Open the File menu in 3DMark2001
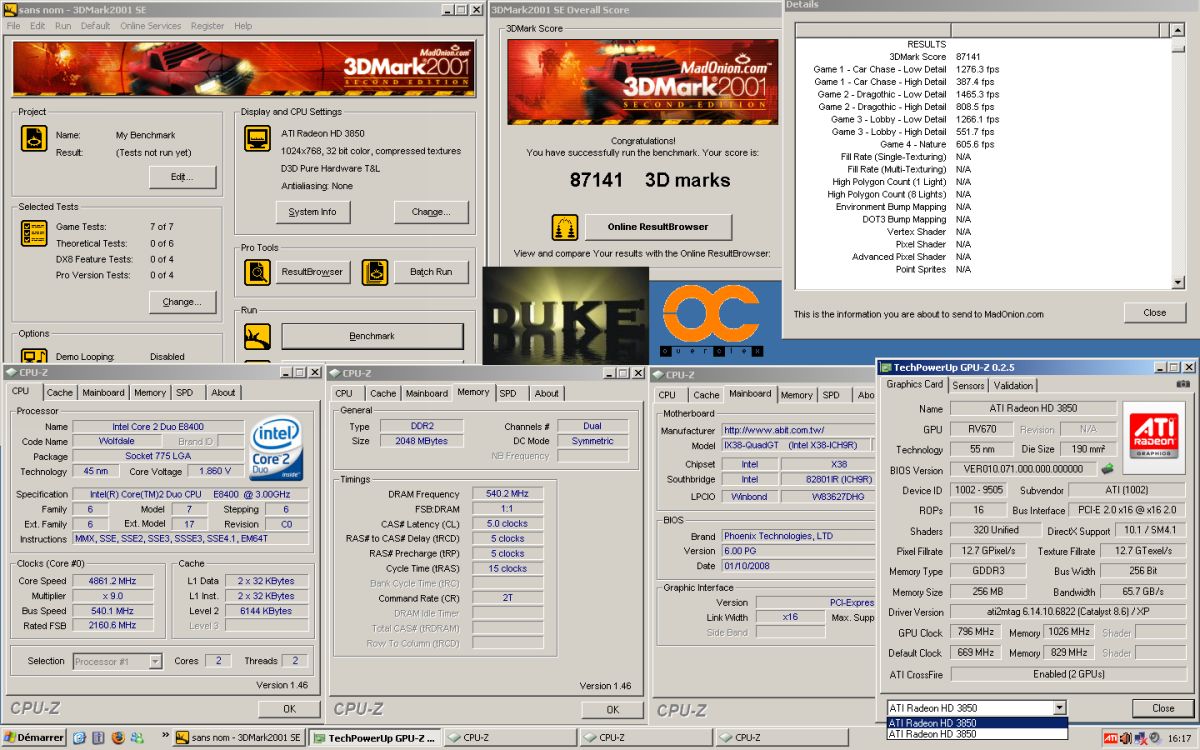 pyautogui.click(x=14, y=26)
